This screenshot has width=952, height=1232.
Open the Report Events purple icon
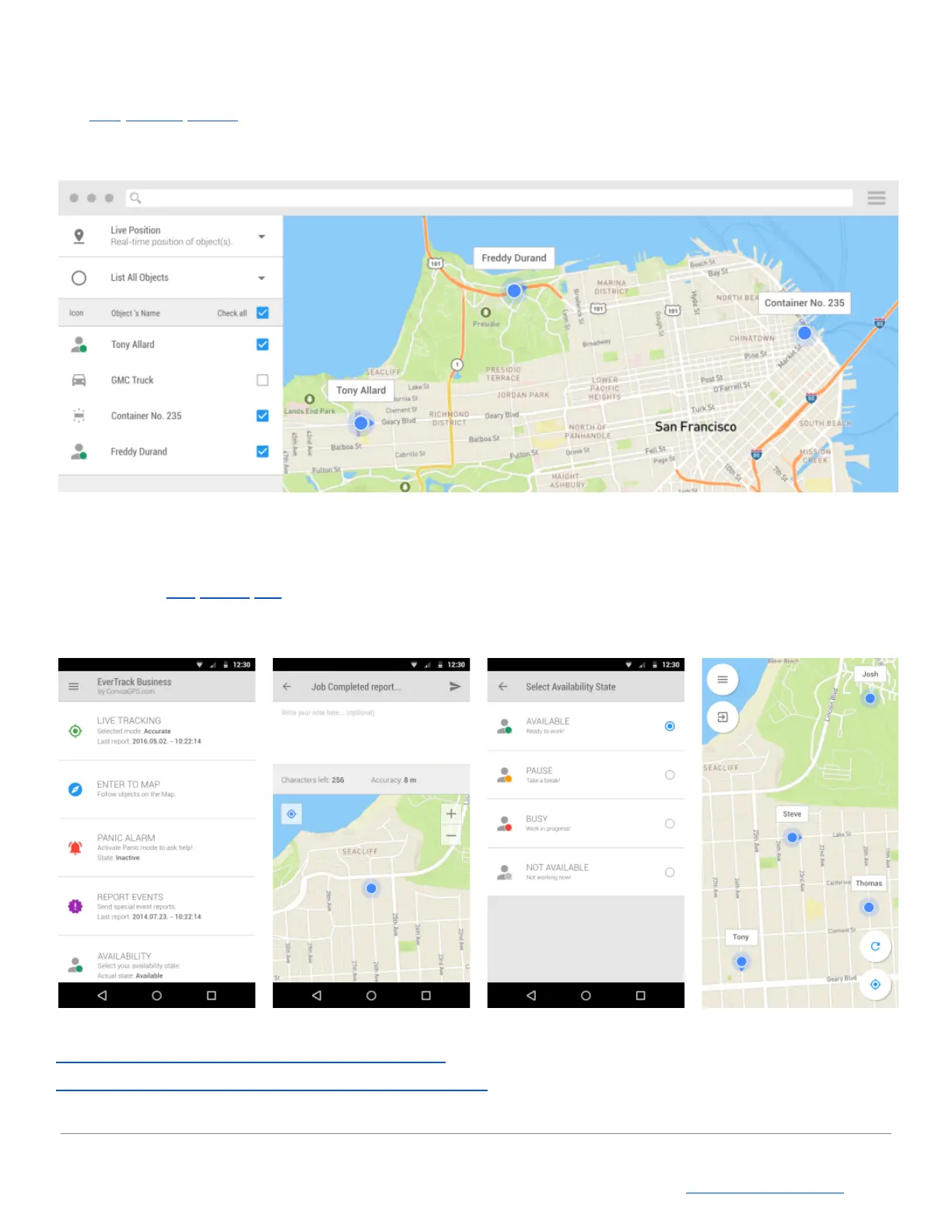(75, 906)
